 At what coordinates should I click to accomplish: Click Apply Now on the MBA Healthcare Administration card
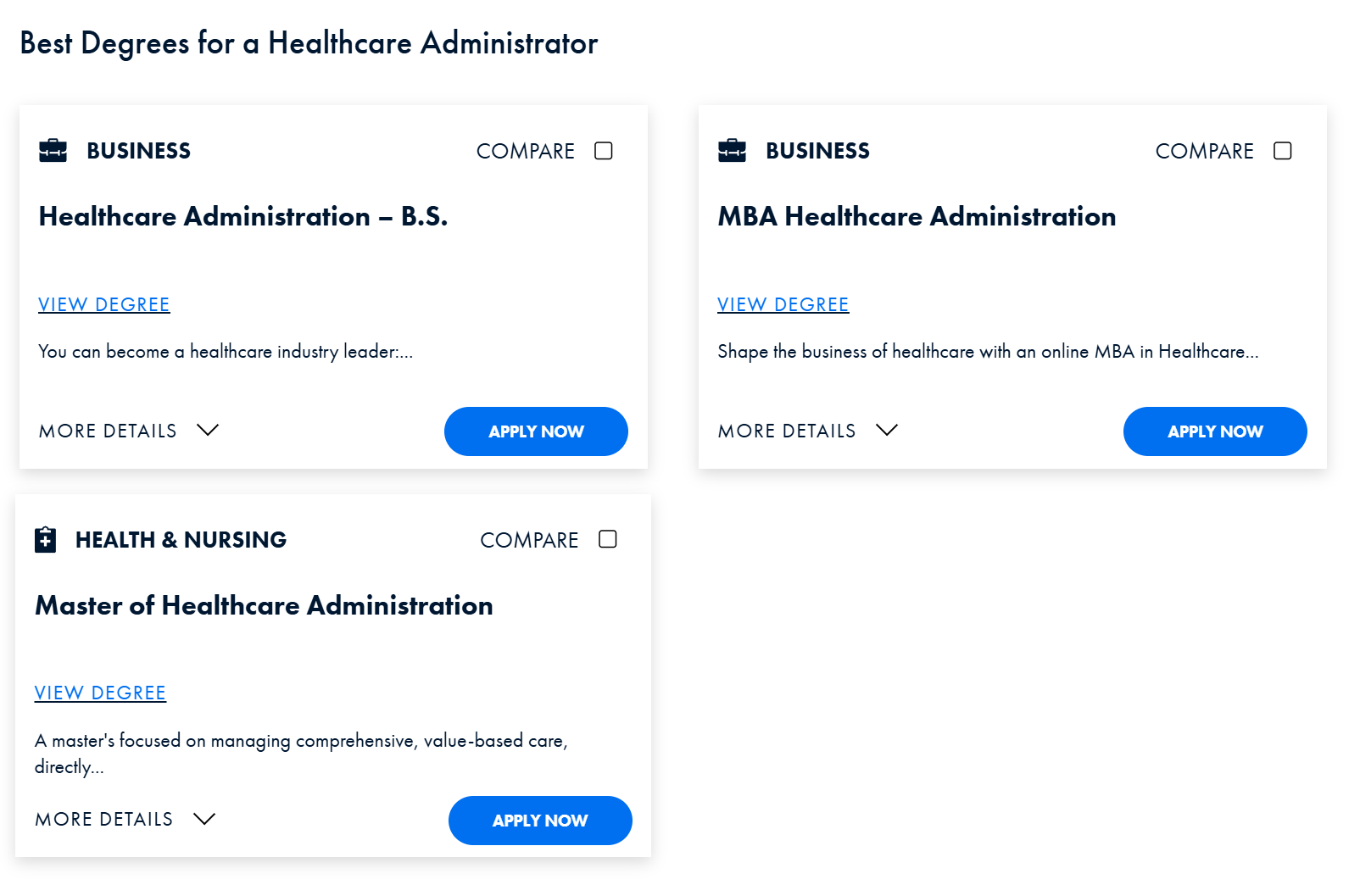1215,431
